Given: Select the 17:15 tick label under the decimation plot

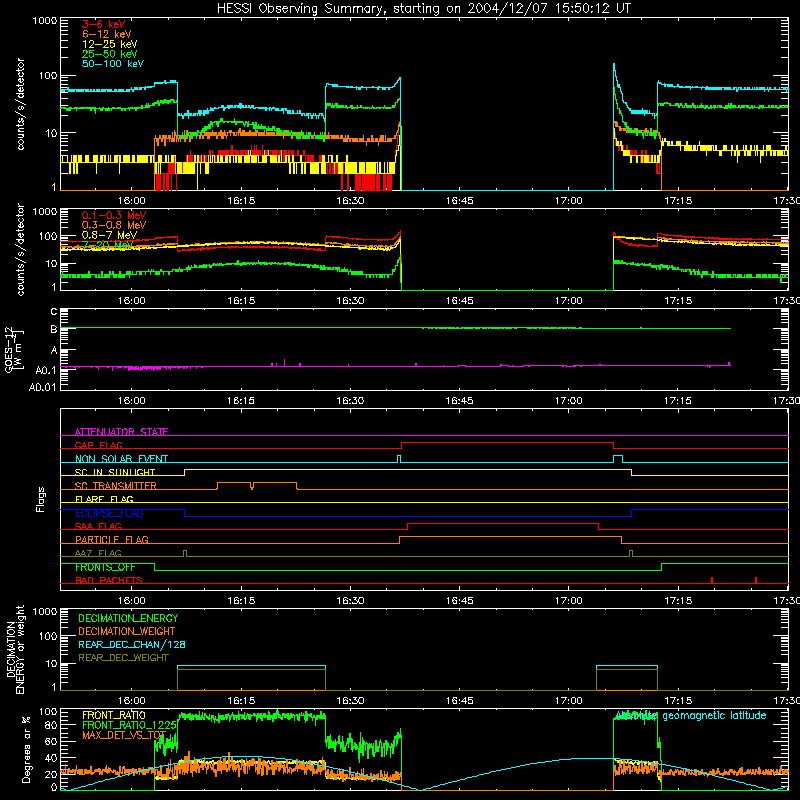Looking at the screenshot, I should pos(678,701).
